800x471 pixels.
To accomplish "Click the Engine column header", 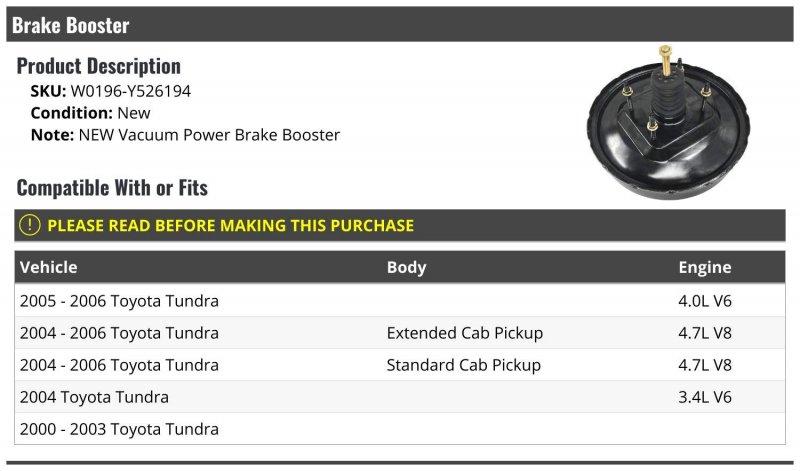I will tap(704, 267).
